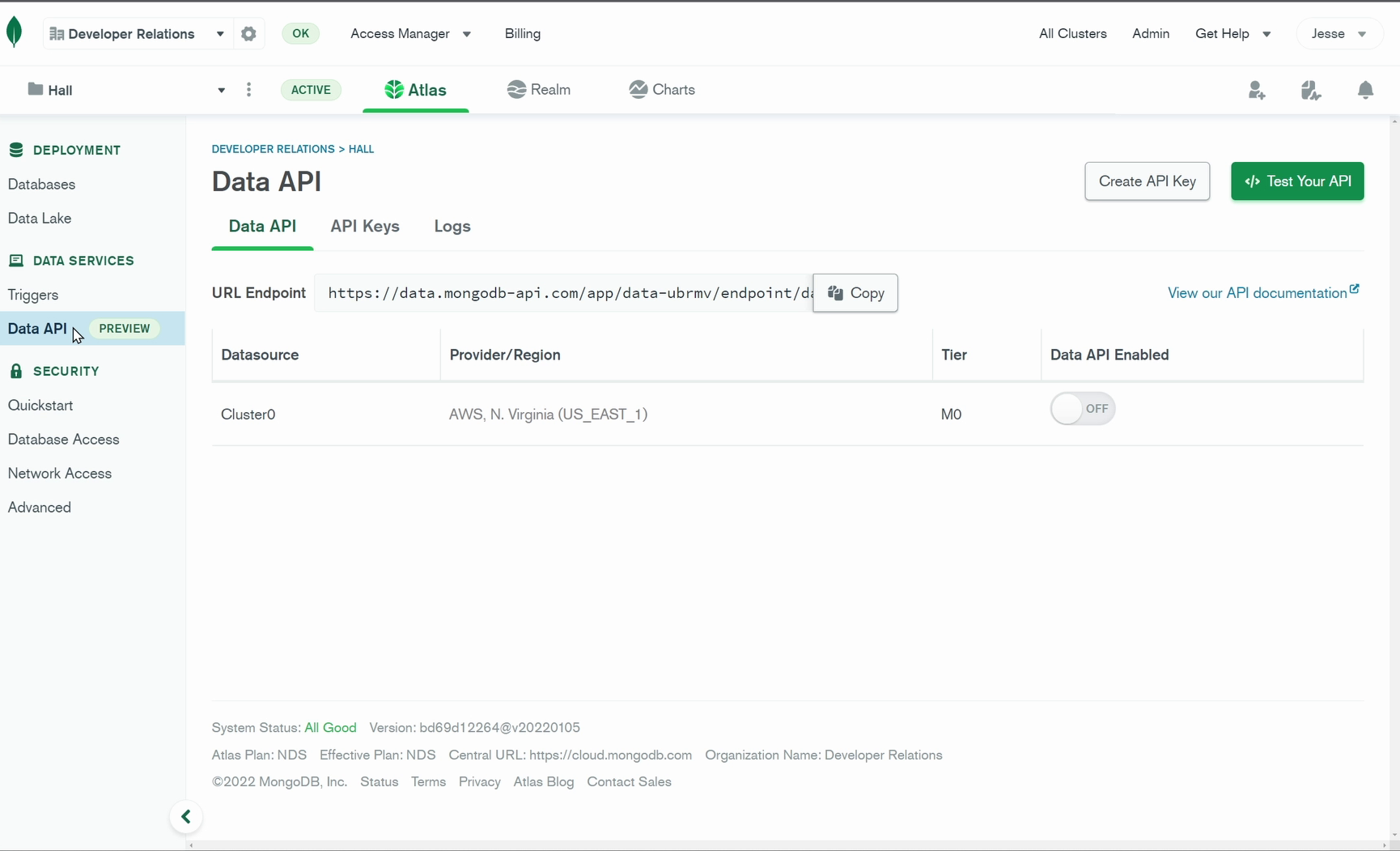Enable Data API for Cluster0
This screenshot has height=851, width=1400.
click(1083, 409)
